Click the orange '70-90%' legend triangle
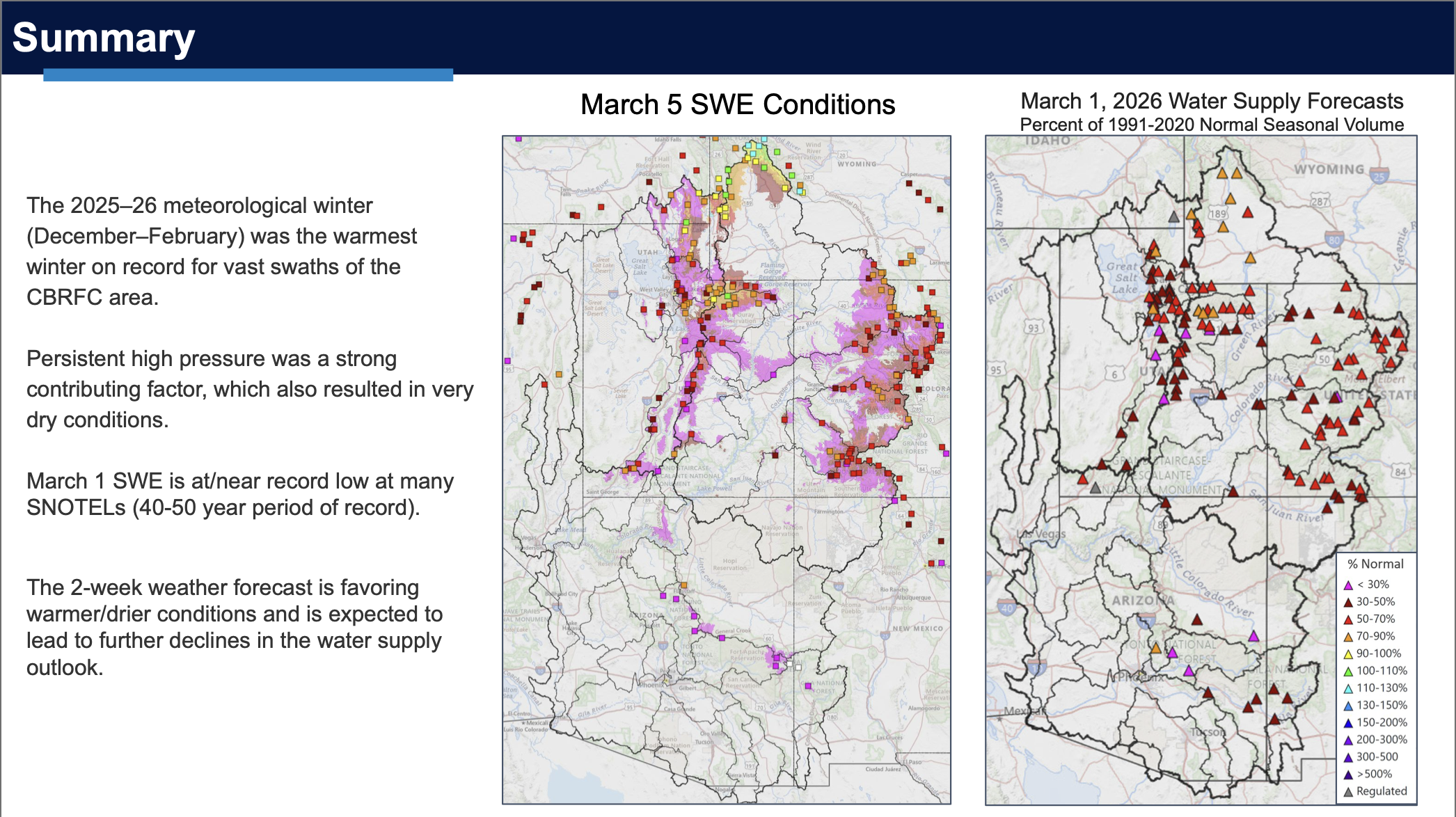 tap(1348, 637)
